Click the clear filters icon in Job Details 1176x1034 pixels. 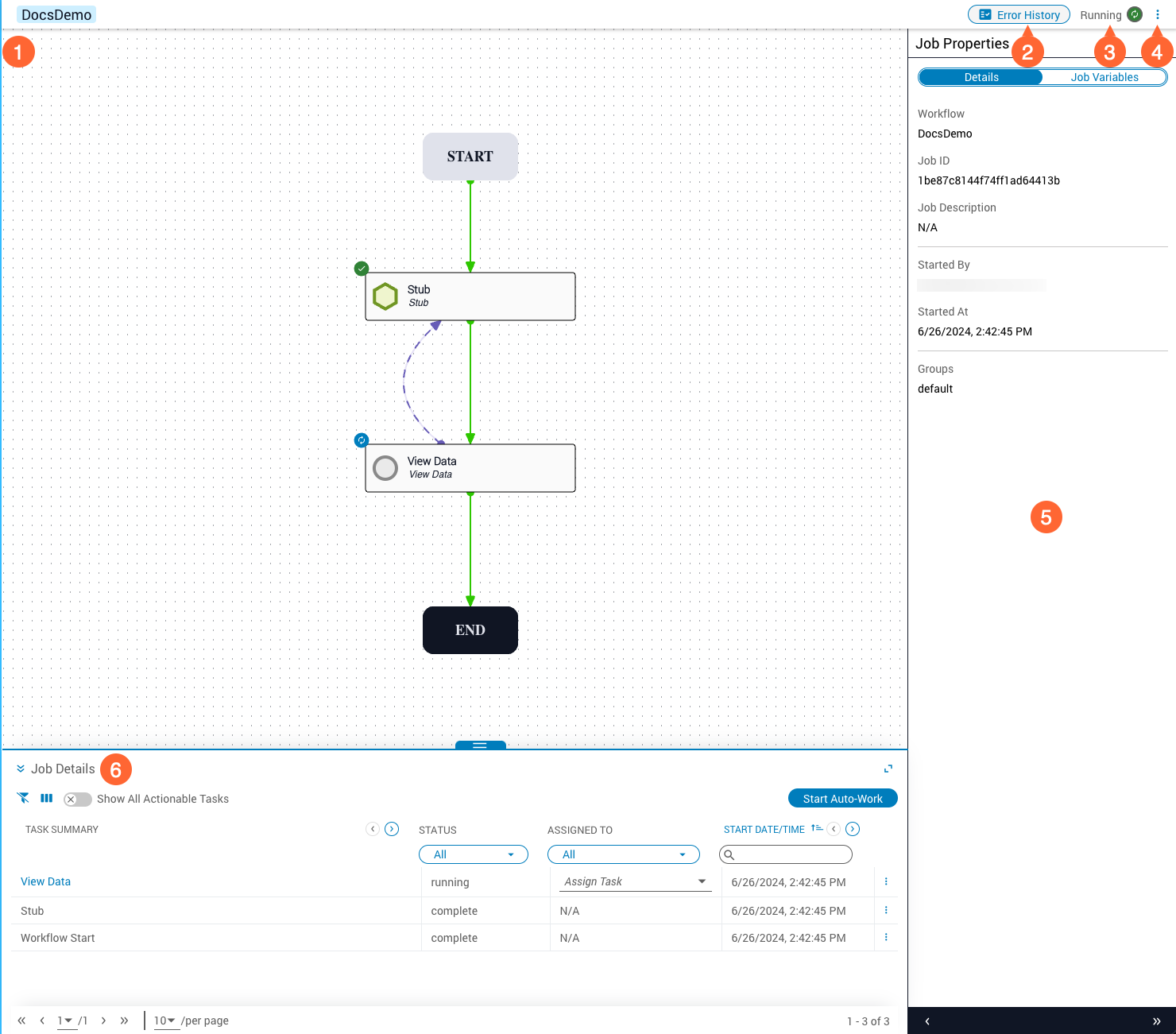click(x=23, y=798)
